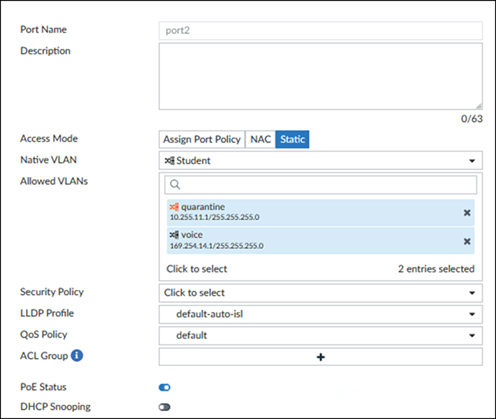Expand the Native VLAN dropdown
The height and width of the screenshot is (419, 496).
(321, 161)
